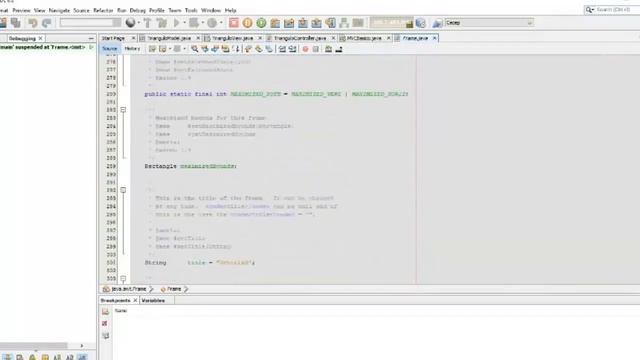Continue debugging with the green icon
Viewport: 640px width, 360px height.
[261, 23]
